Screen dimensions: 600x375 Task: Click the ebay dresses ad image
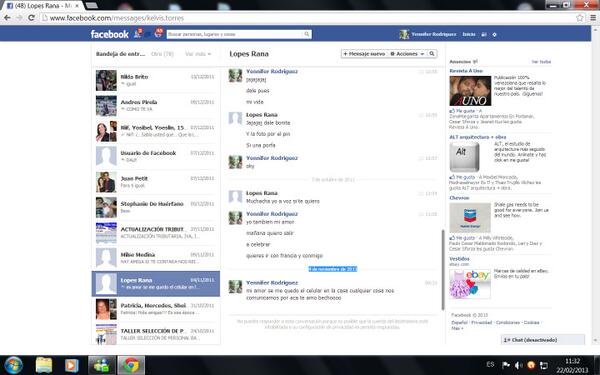(470, 284)
